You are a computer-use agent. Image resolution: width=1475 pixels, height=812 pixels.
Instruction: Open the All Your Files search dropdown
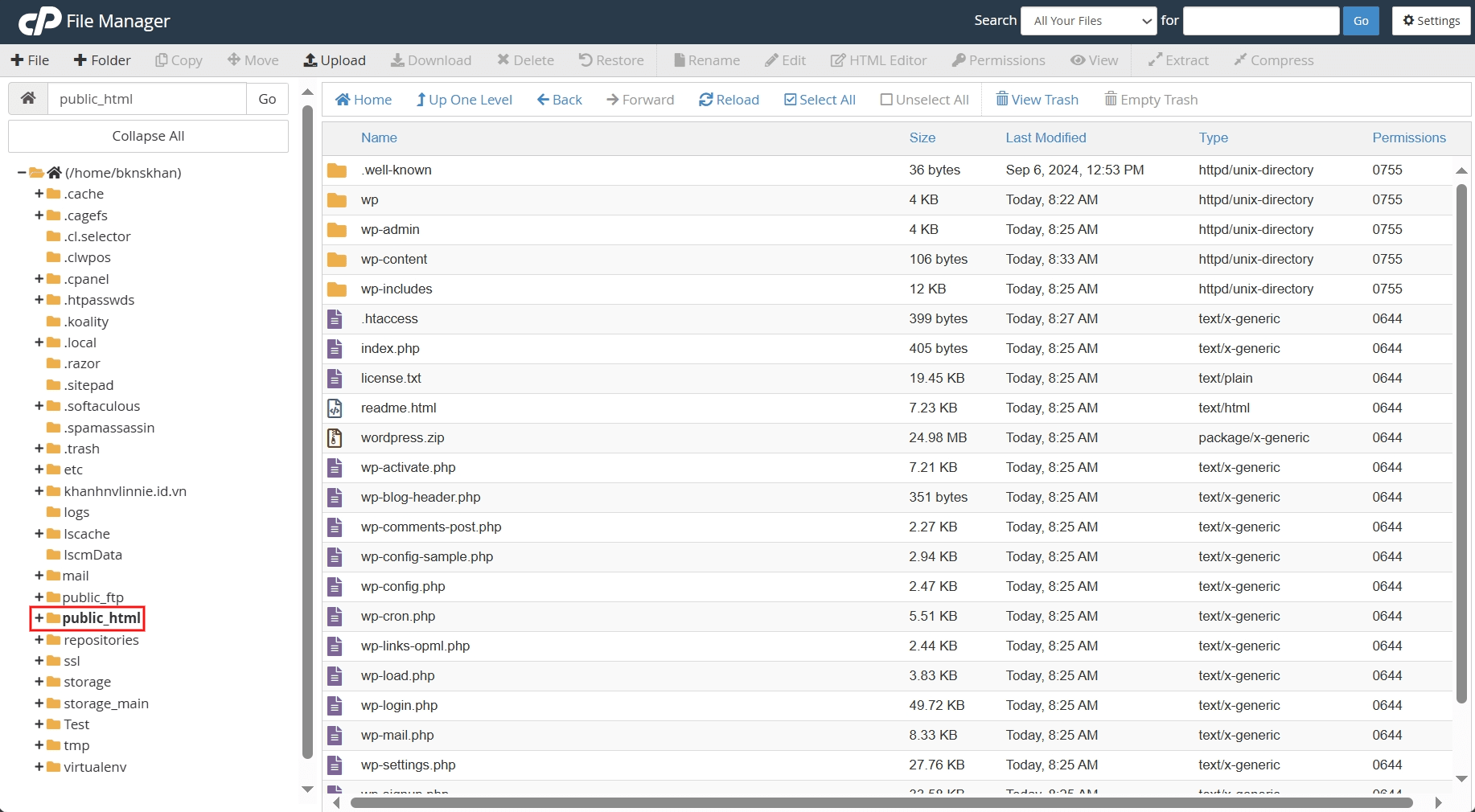1088,21
